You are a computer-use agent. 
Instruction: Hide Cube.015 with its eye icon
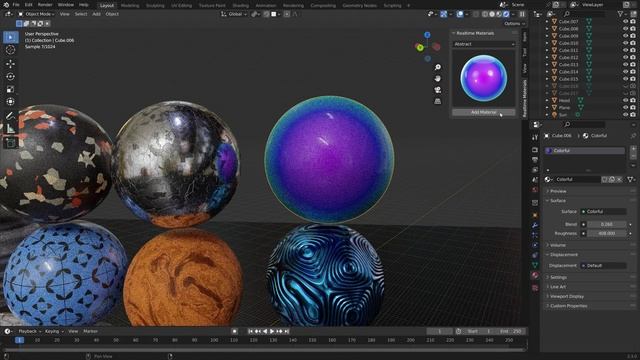(x=625, y=79)
